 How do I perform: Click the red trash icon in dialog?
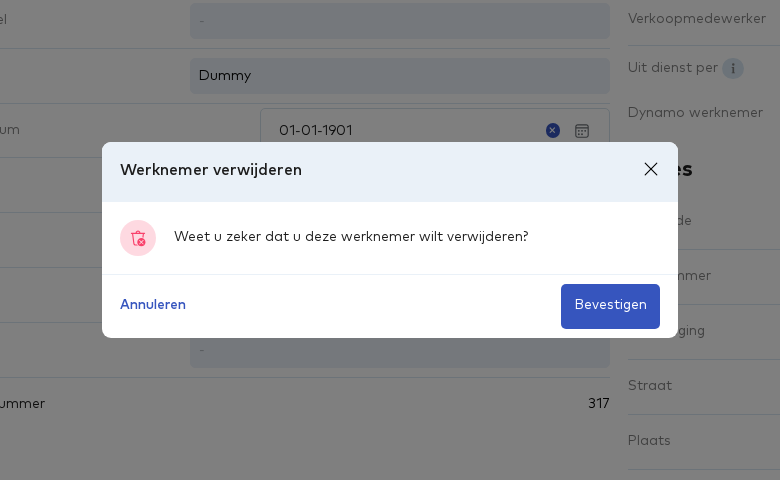tap(138, 238)
